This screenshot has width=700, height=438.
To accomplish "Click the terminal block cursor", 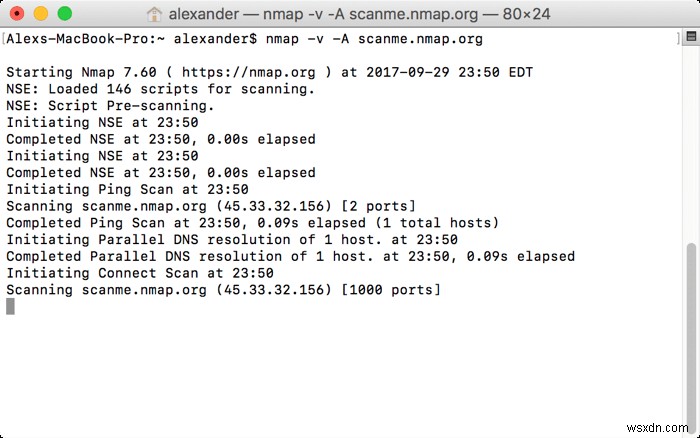I will click(10, 306).
